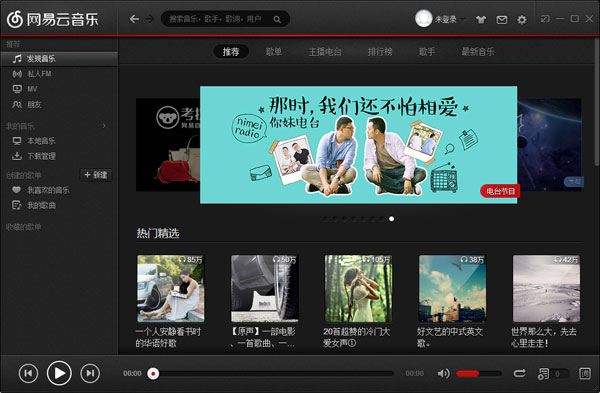Switch to the 歌单 tab
This screenshot has height=393, width=600.
pos(274,52)
